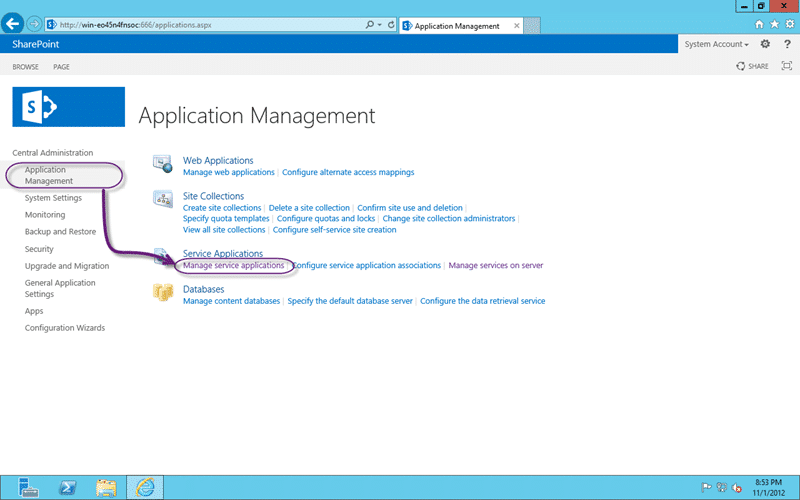The height and width of the screenshot is (500, 800).
Task: Open the PAGE ribbon tab
Action: pos(61,67)
